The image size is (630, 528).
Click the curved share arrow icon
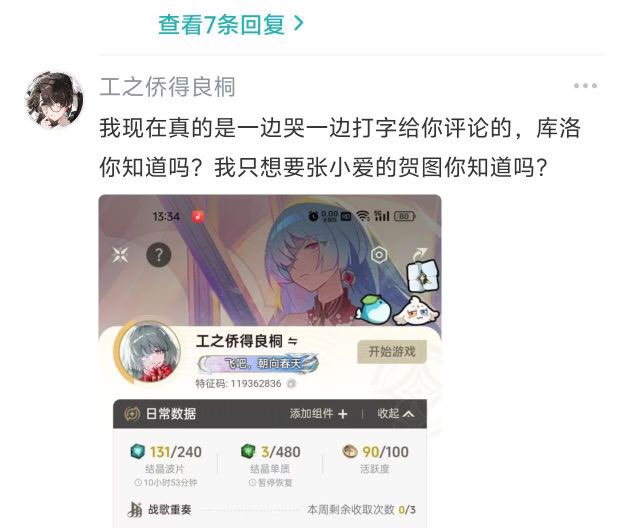419,253
